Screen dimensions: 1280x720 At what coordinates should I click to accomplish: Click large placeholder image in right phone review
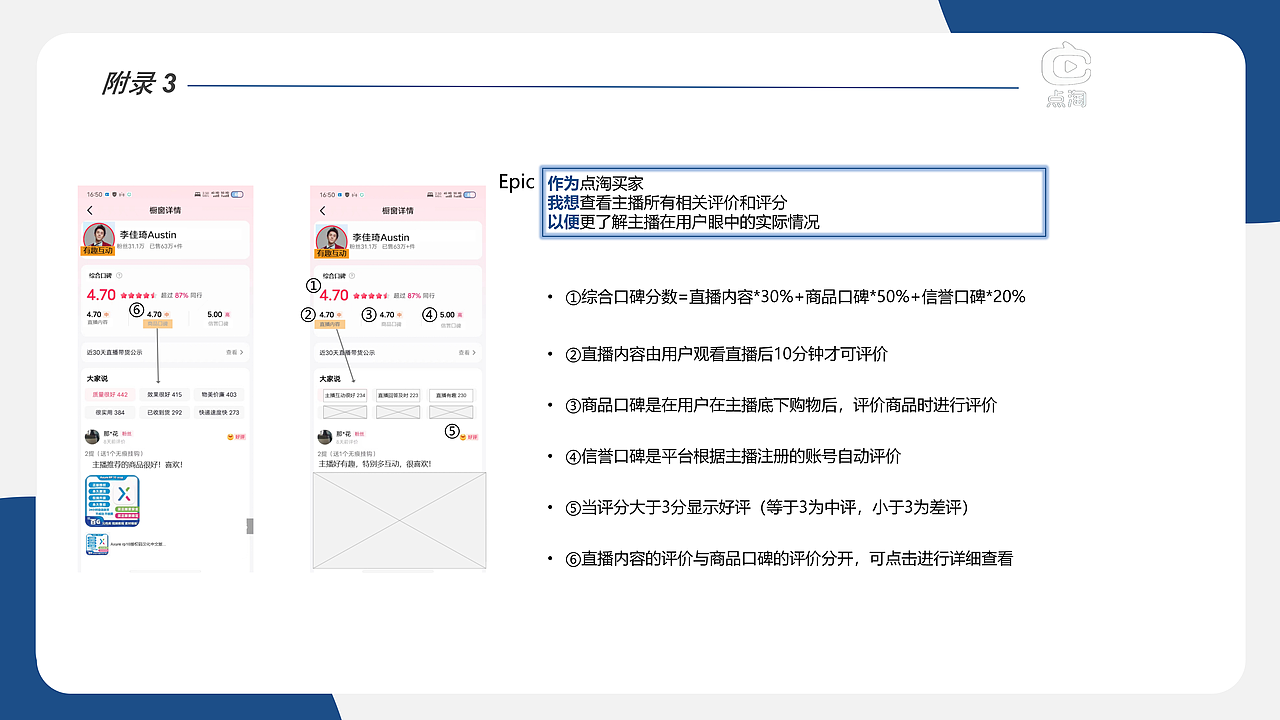click(399, 521)
